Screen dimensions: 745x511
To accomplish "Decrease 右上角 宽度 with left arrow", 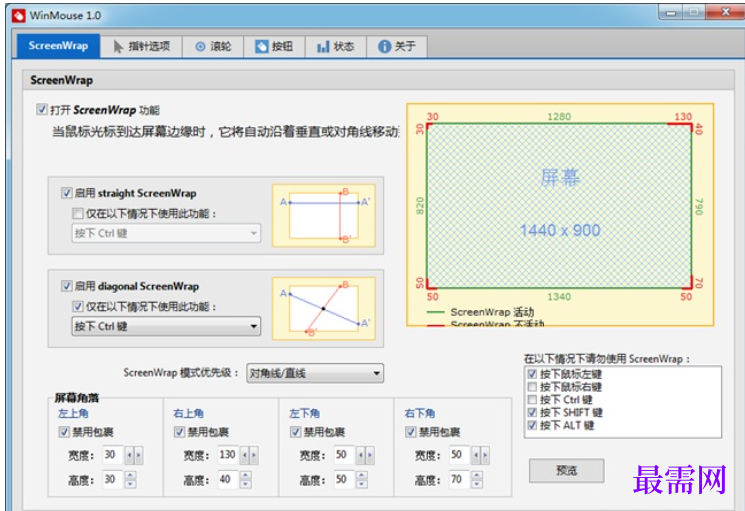I will (x=245, y=455).
